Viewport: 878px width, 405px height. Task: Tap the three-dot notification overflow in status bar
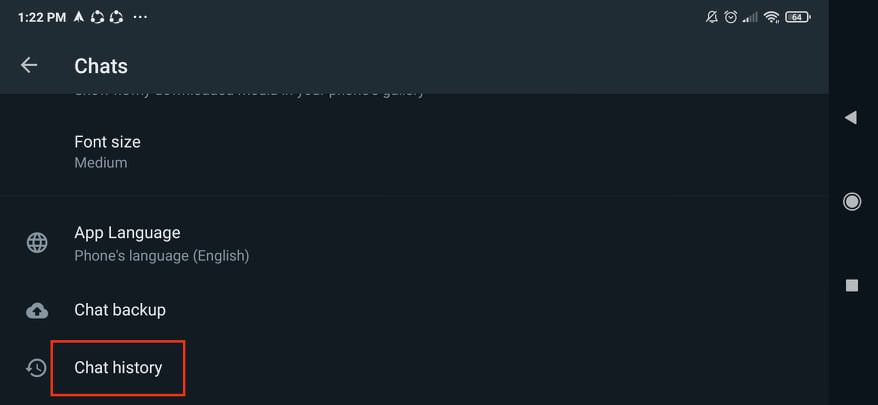[140, 17]
